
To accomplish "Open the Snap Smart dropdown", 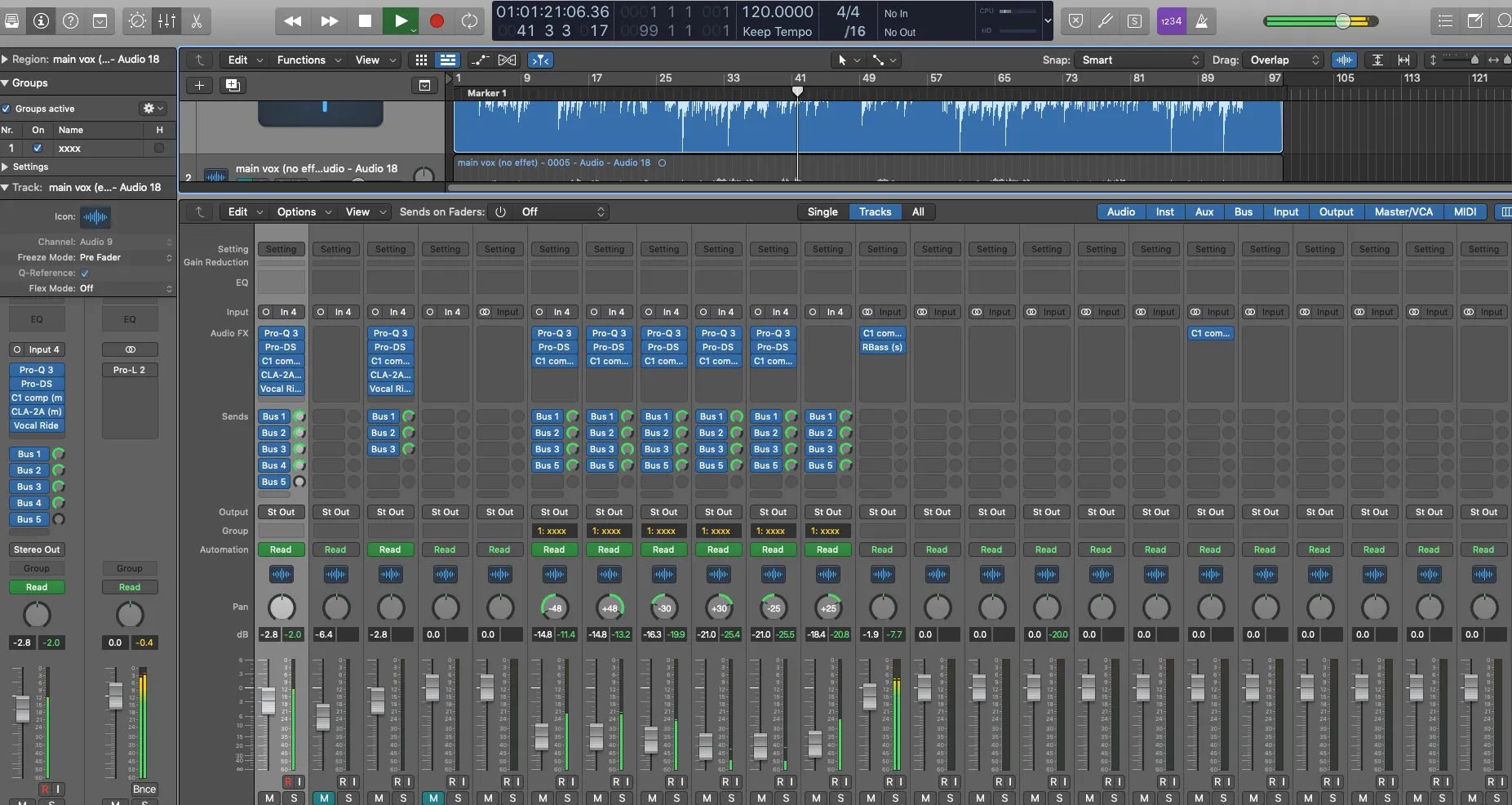I will (1139, 60).
